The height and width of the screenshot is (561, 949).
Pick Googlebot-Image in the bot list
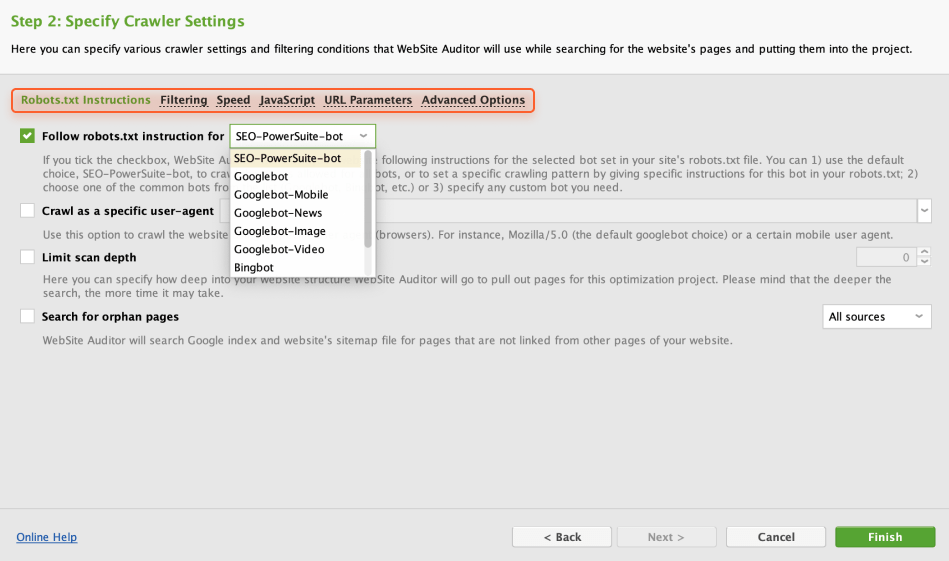(x=297, y=231)
